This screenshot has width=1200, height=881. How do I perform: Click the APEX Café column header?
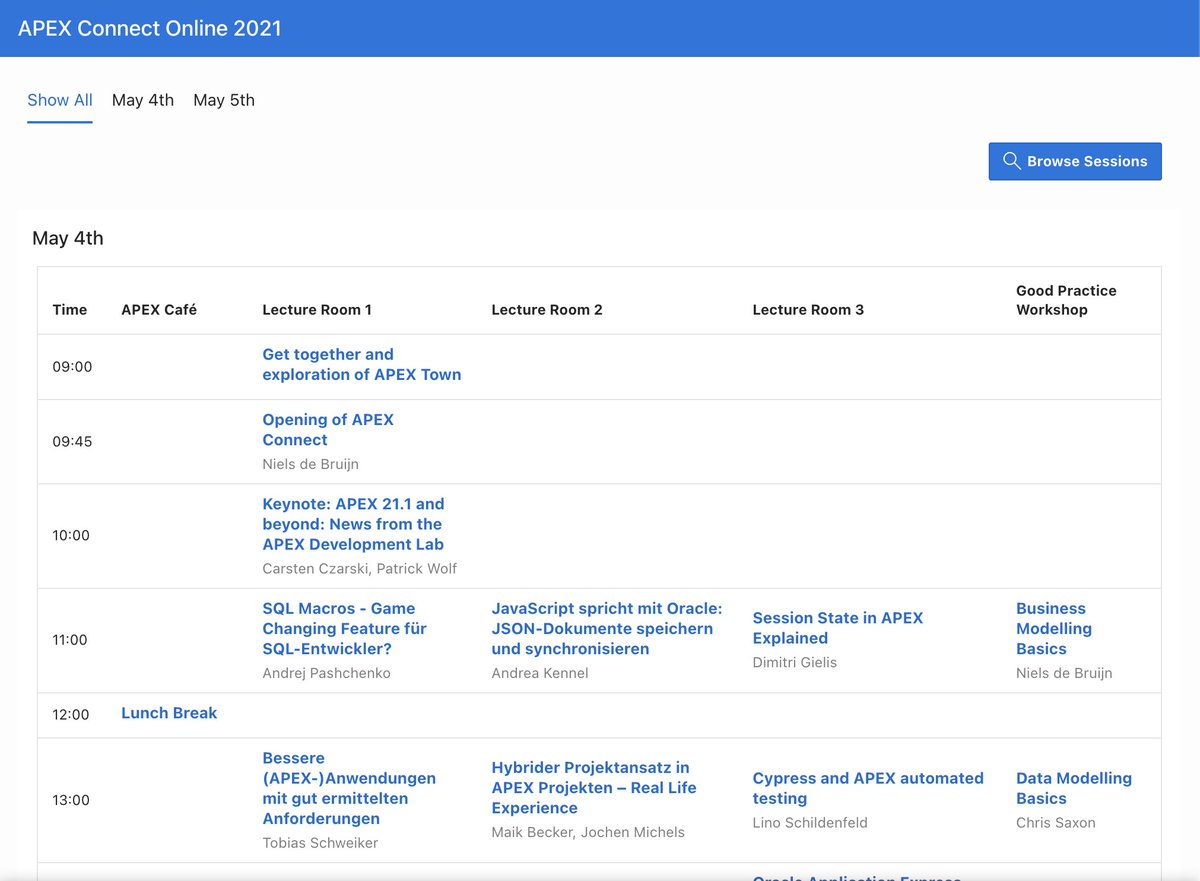coord(159,310)
